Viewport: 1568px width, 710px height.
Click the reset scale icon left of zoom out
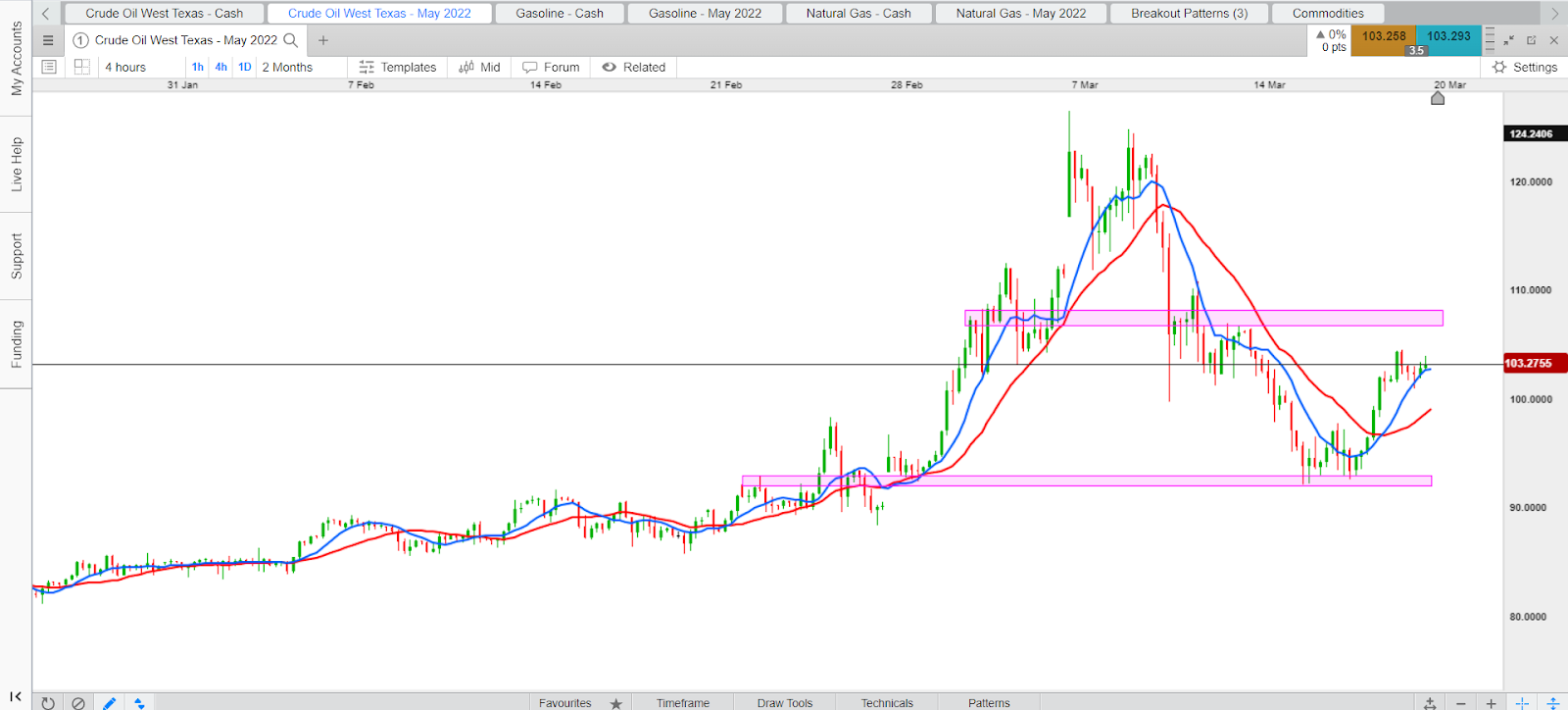coord(1431,703)
